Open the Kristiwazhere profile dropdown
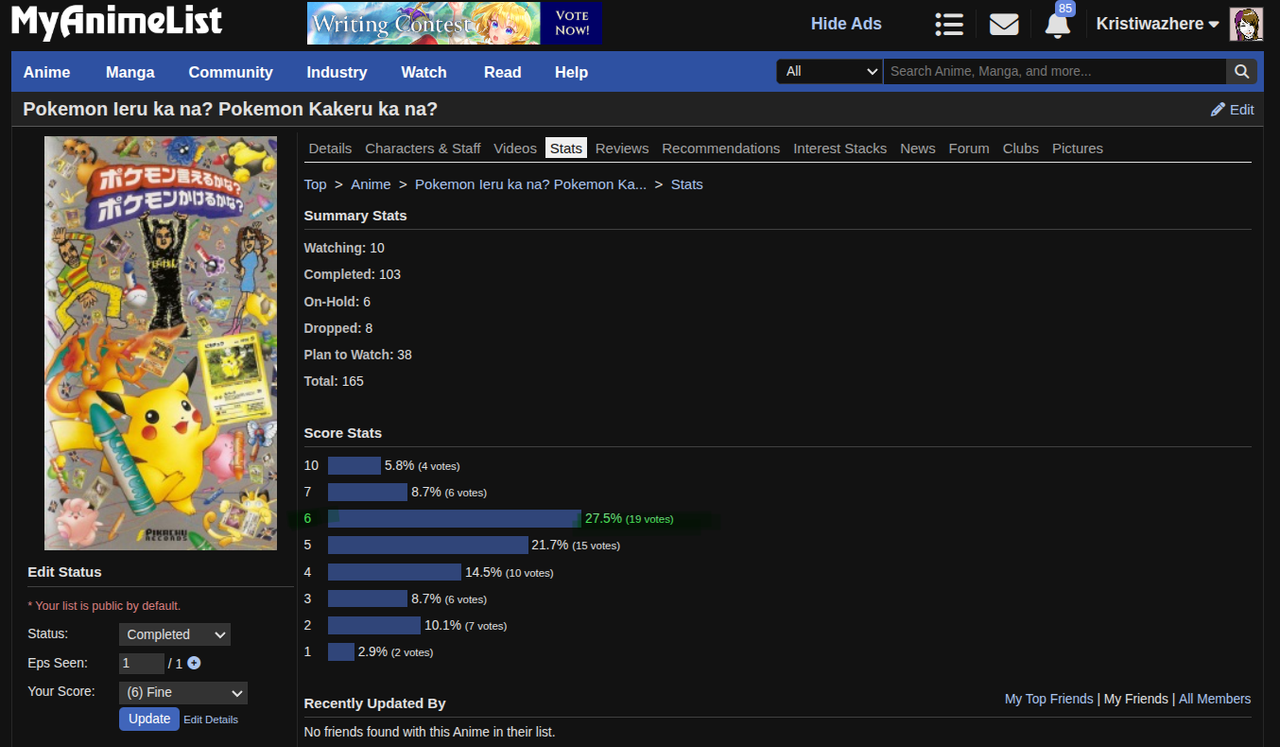 pos(1158,24)
